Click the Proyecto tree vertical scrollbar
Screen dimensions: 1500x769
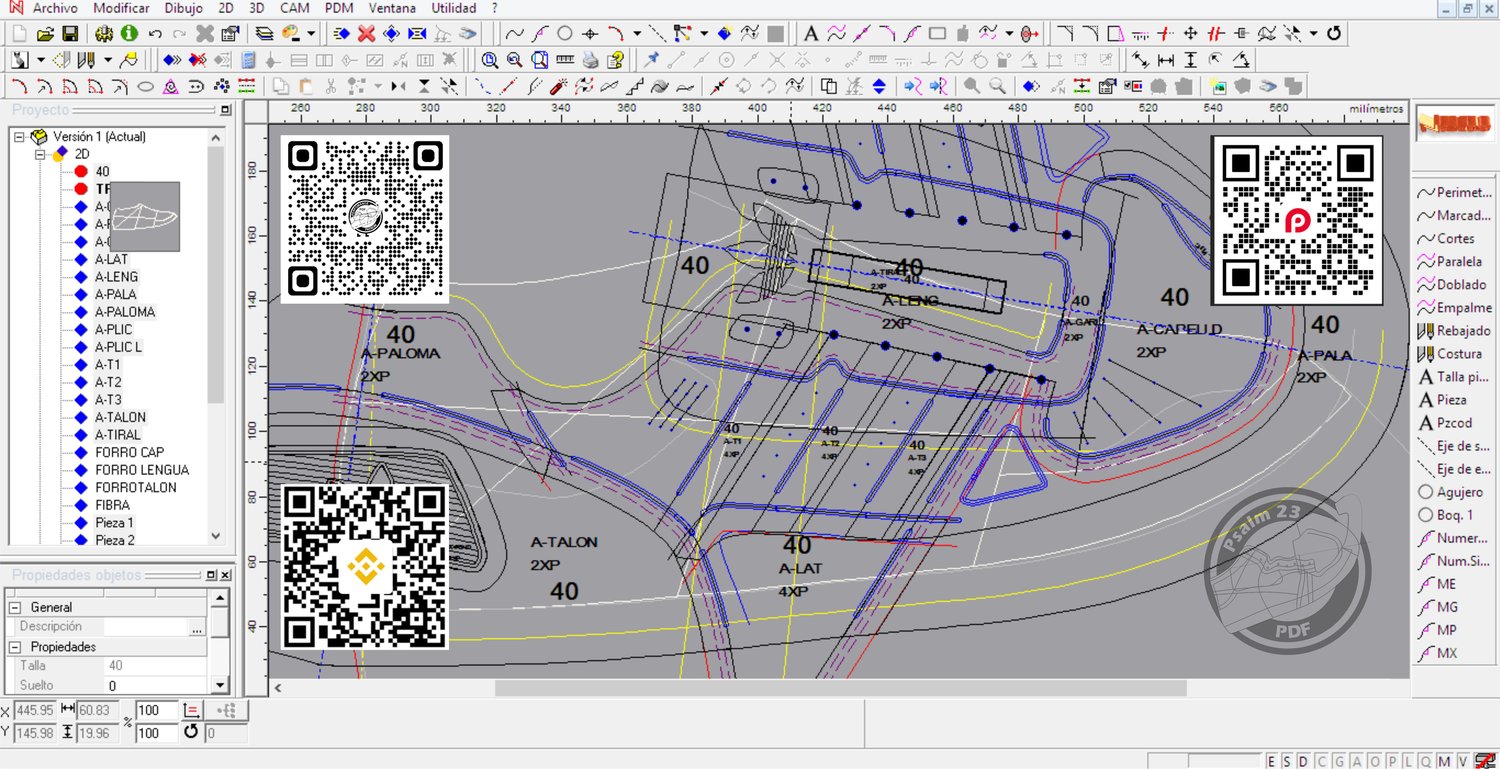(x=216, y=275)
